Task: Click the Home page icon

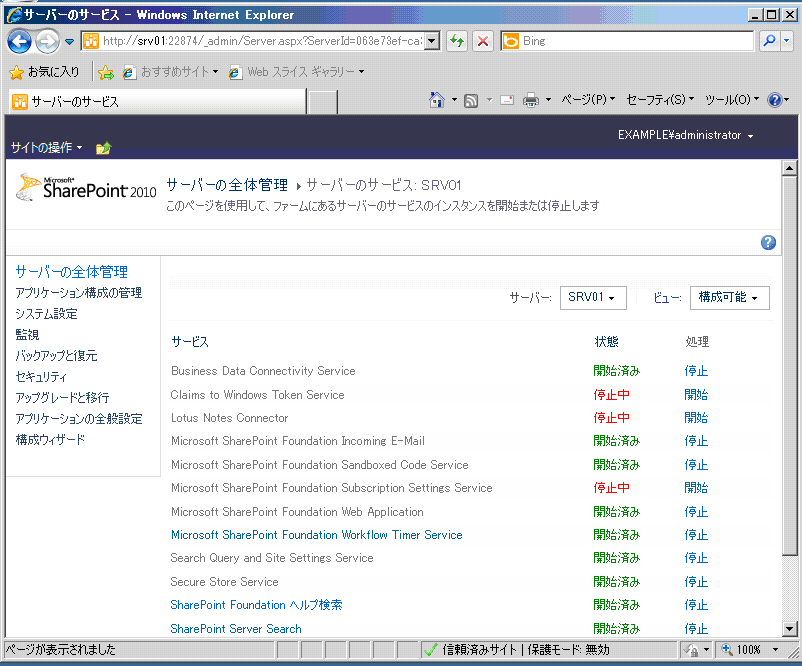Action: click(x=436, y=100)
